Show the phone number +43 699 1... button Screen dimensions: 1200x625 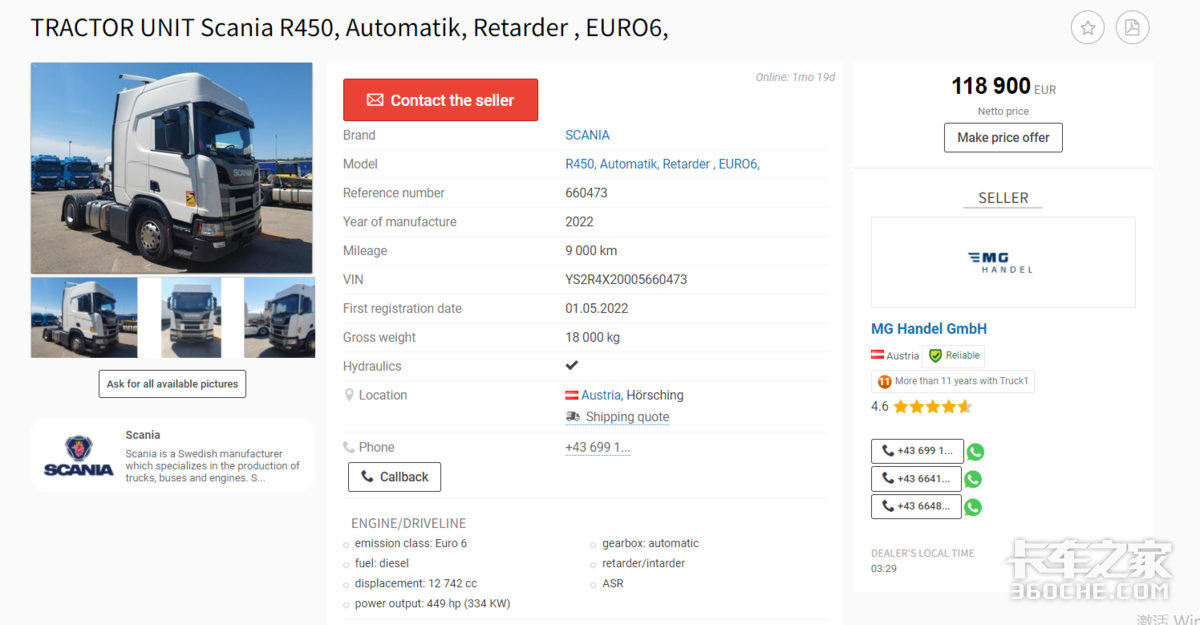917,451
